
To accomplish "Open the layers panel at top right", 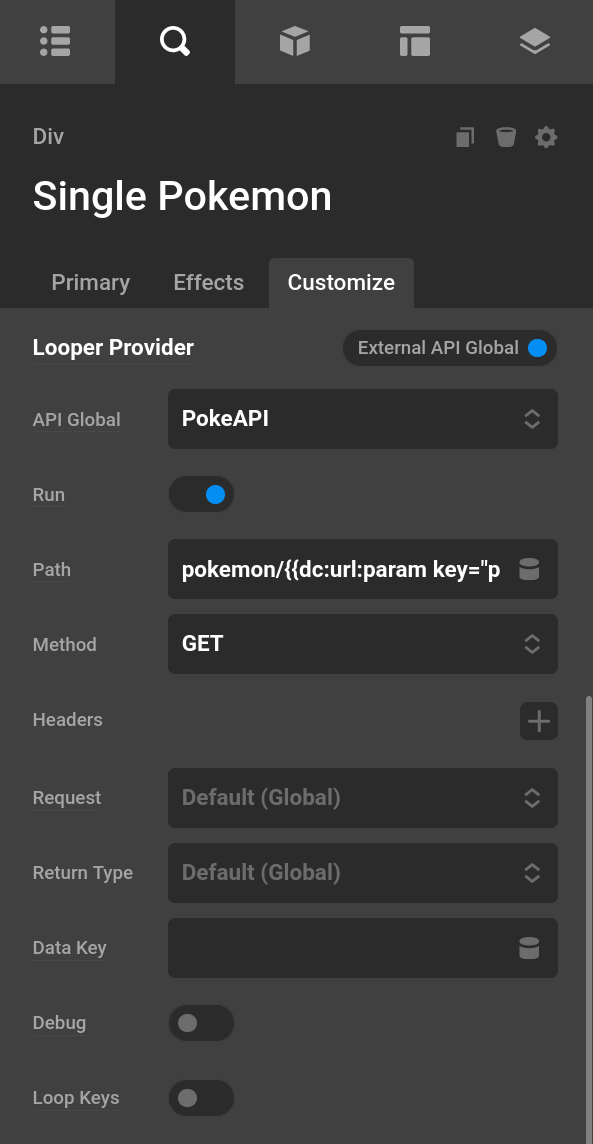I will pos(534,41).
